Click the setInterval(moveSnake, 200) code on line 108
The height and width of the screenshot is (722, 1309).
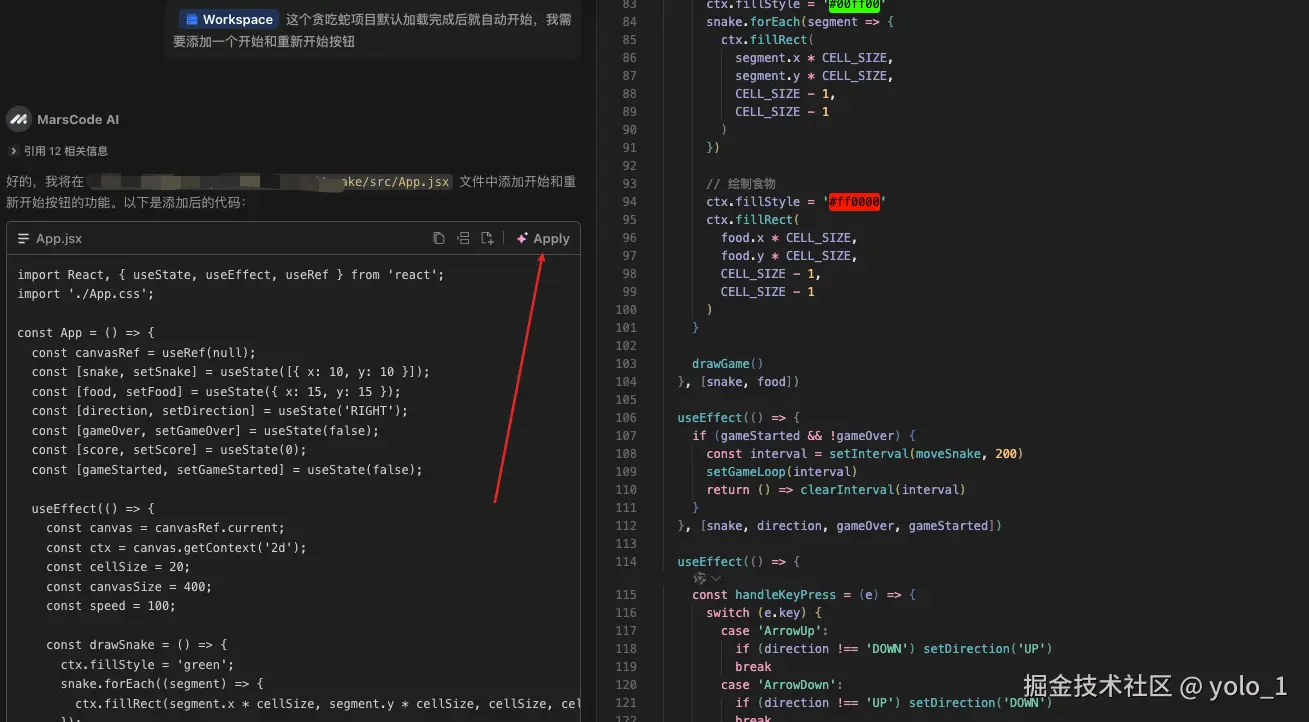[926, 454]
